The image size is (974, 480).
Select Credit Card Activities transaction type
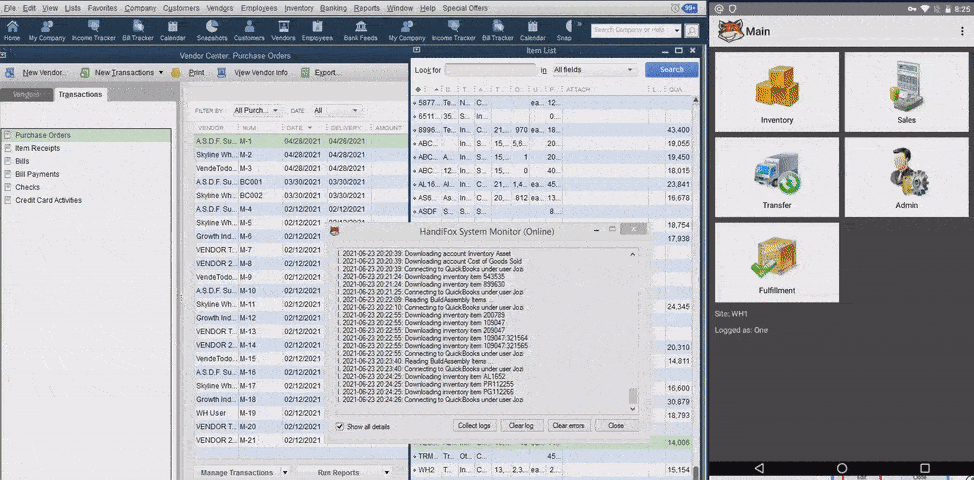pos(86,201)
